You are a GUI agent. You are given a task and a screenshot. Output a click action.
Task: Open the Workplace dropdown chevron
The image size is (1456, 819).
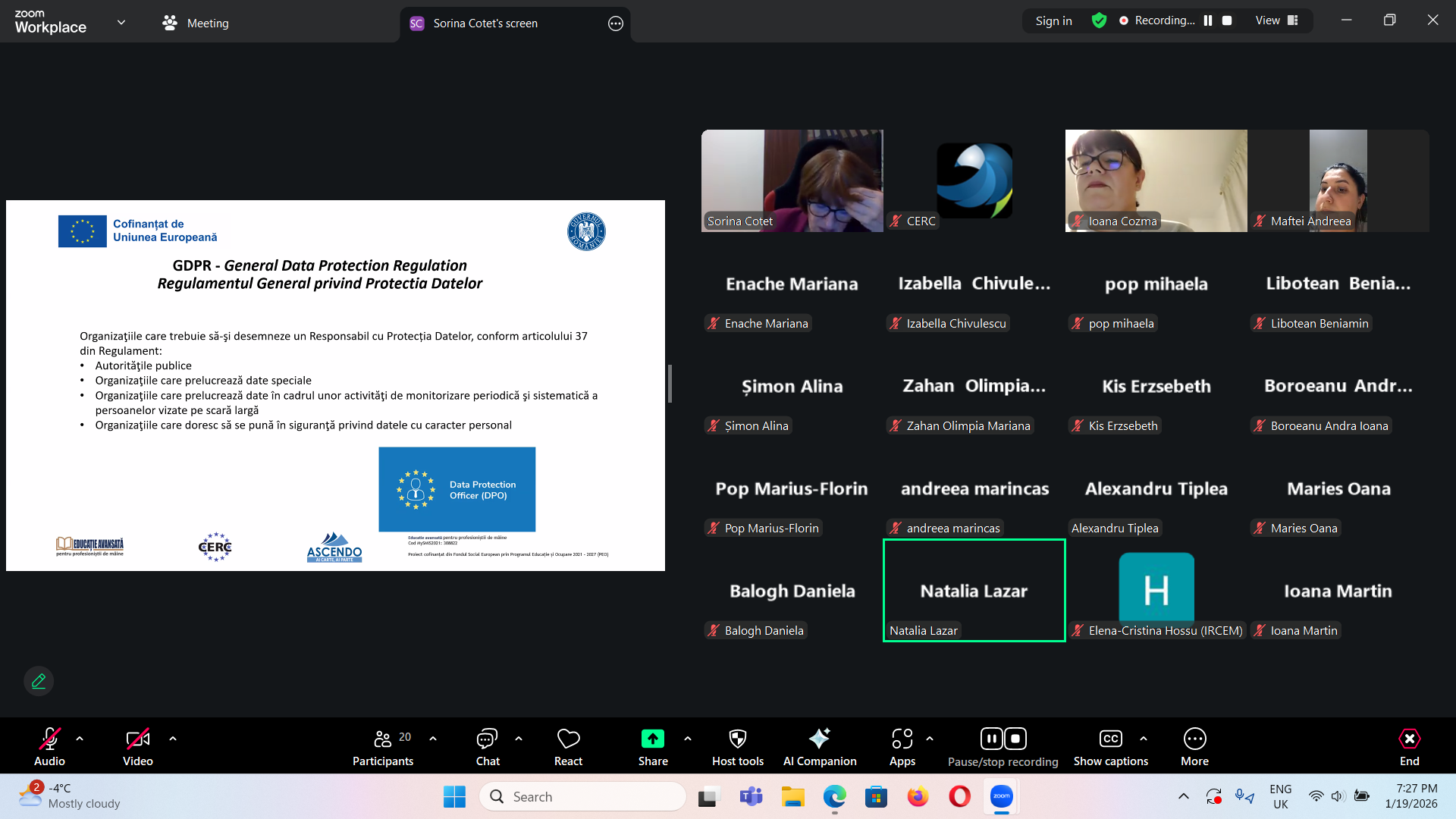(x=121, y=23)
